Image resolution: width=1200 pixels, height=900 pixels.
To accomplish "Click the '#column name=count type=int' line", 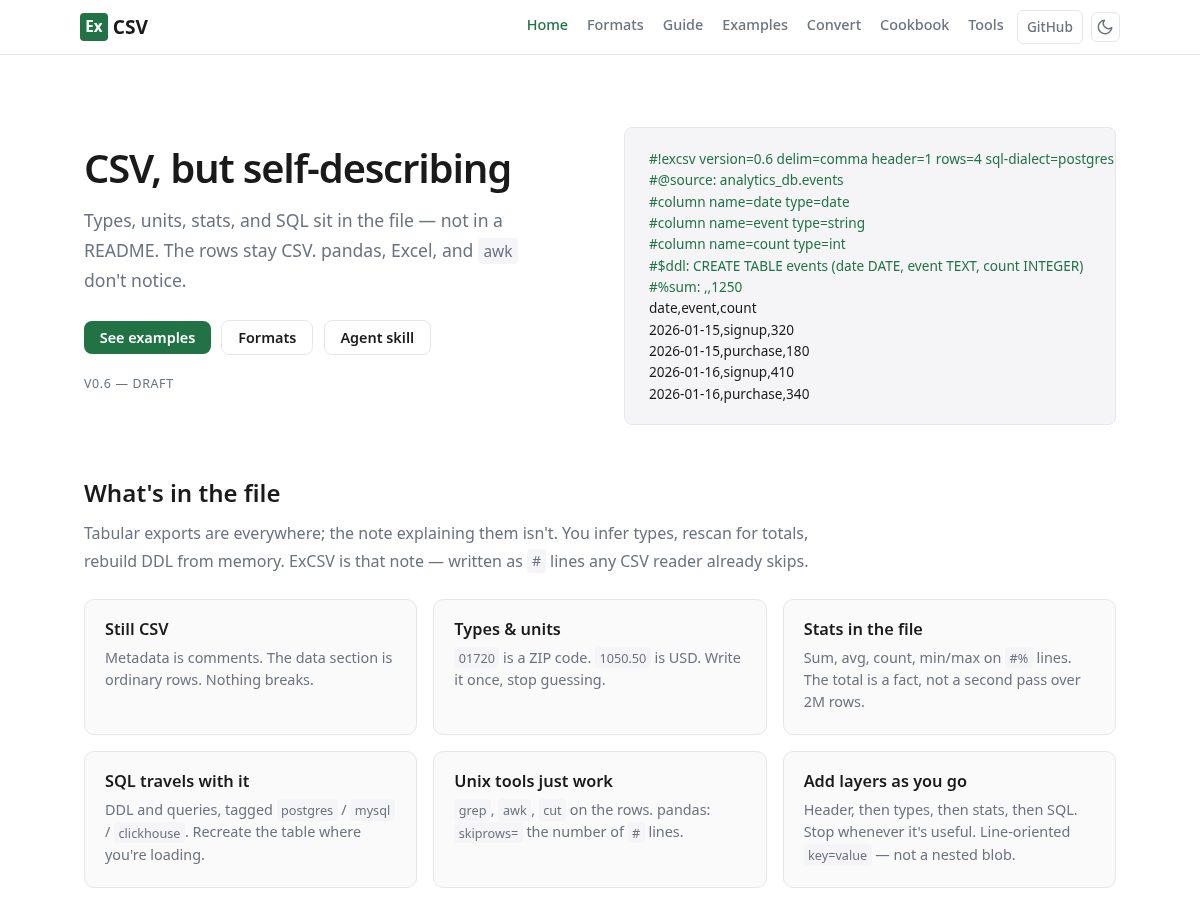I will (x=747, y=244).
